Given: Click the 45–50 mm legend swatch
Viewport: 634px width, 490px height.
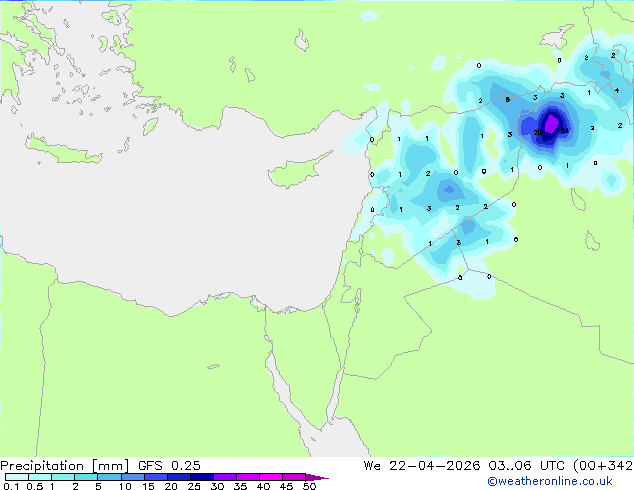Looking at the screenshot, I should coord(294,477).
